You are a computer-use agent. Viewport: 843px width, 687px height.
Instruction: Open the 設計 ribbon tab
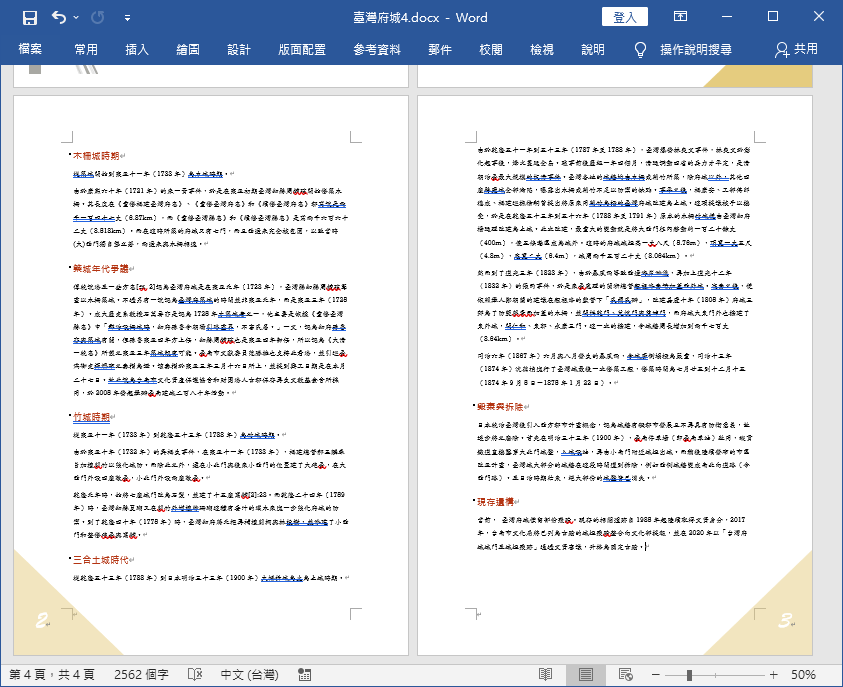pos(239,49)
